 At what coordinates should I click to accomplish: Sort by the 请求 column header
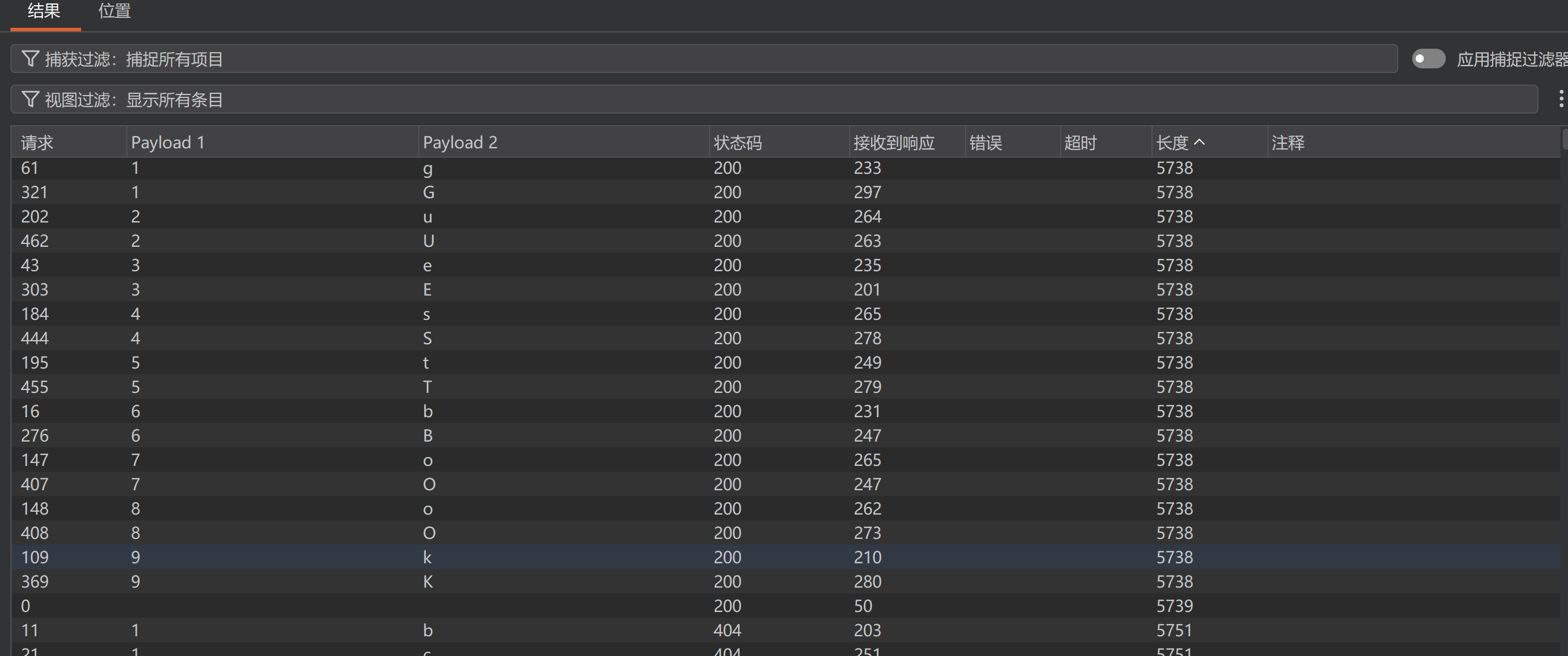tap(69, 143)
